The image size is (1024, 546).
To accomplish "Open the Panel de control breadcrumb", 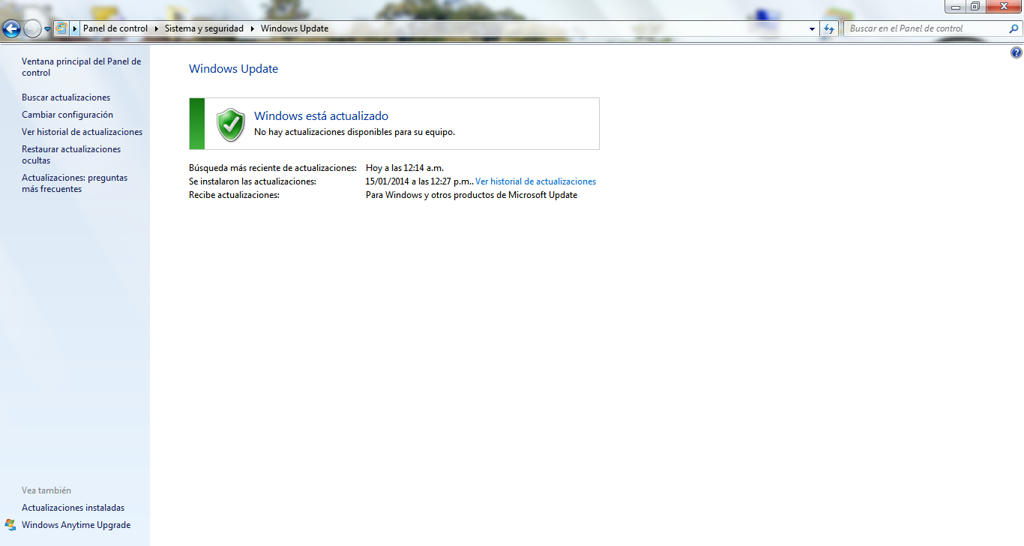I will pos(115,29).
